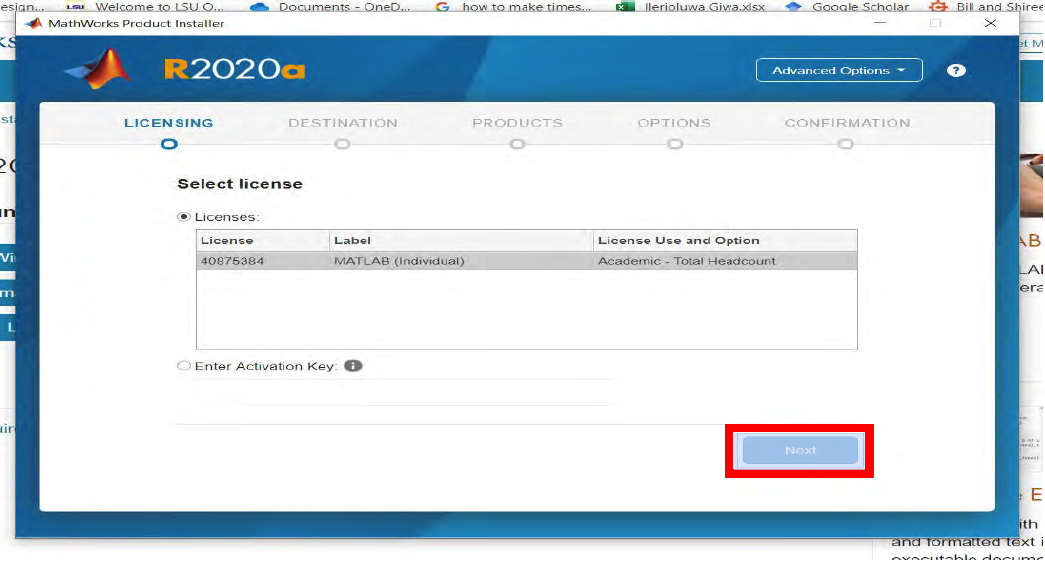Click the help question mark icon
The height and width of the screenshot is (563, 1045).
tap(956, 71)
